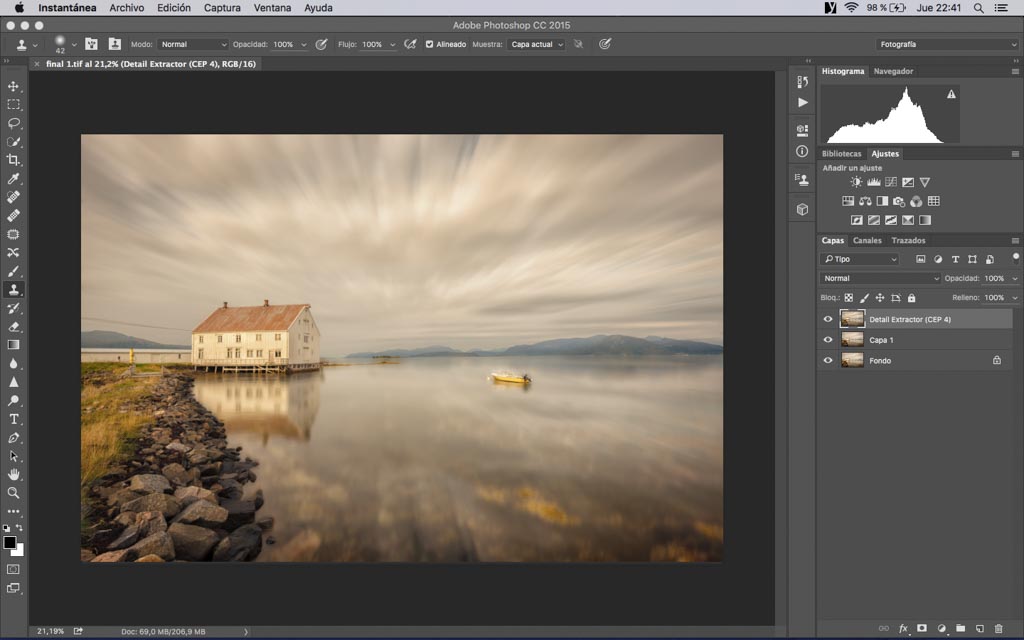Select the Hand tool
Screen dimensions: 1024x640
tap(13, 474)
